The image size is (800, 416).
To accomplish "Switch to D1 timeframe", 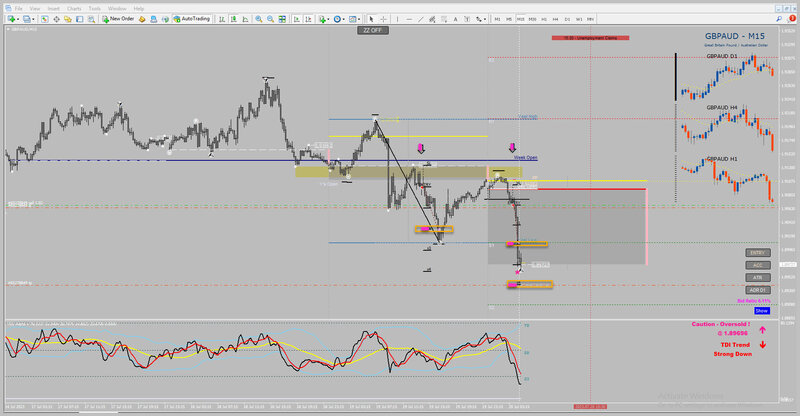I will coord(567,19).
